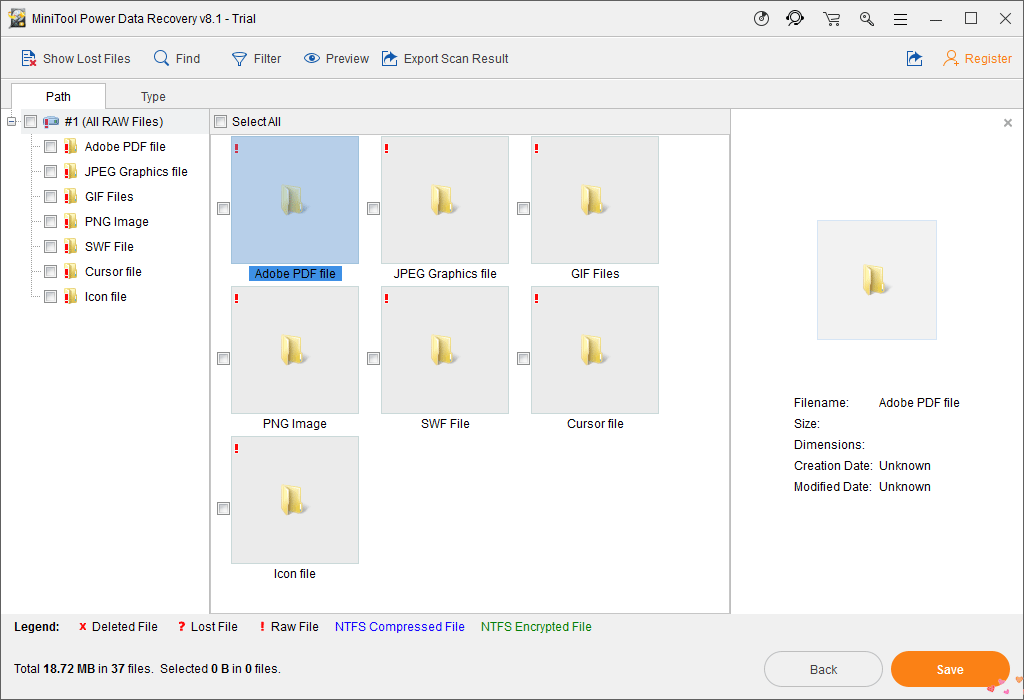Click the Save button
This screenshot has height=700, width=1024.
pos(950,669)
